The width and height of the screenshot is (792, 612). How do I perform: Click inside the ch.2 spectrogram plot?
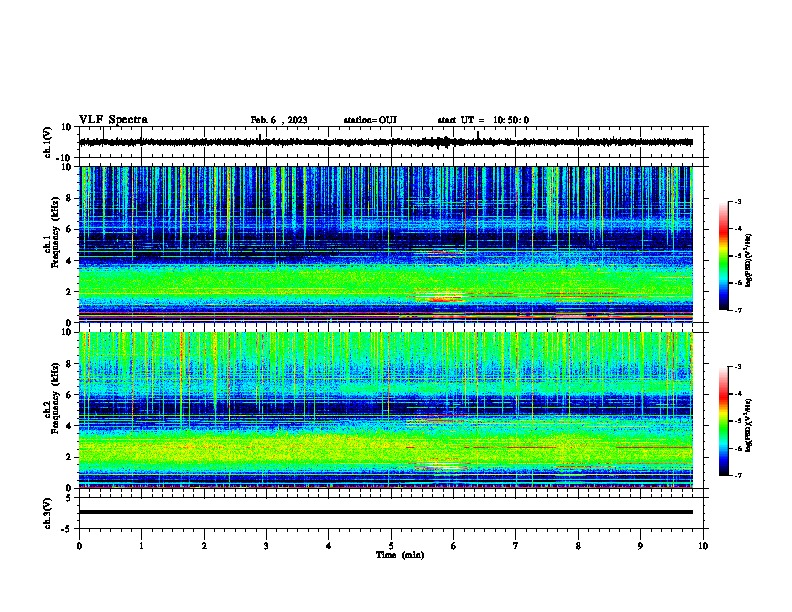point(386,410)
